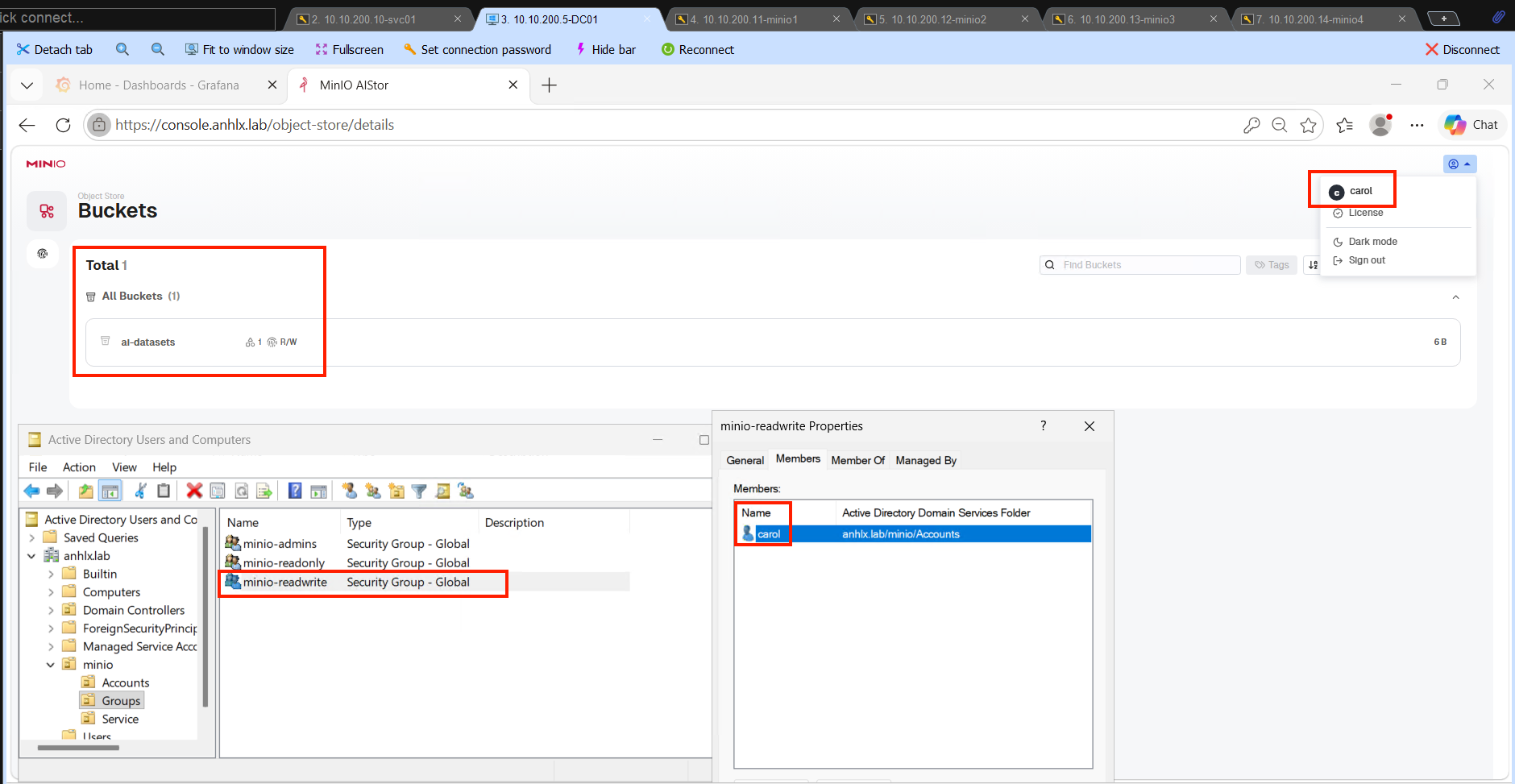Open the Action menu in ADUC
The height and width of the screenshot is (784, 1515).
point(79,467)
